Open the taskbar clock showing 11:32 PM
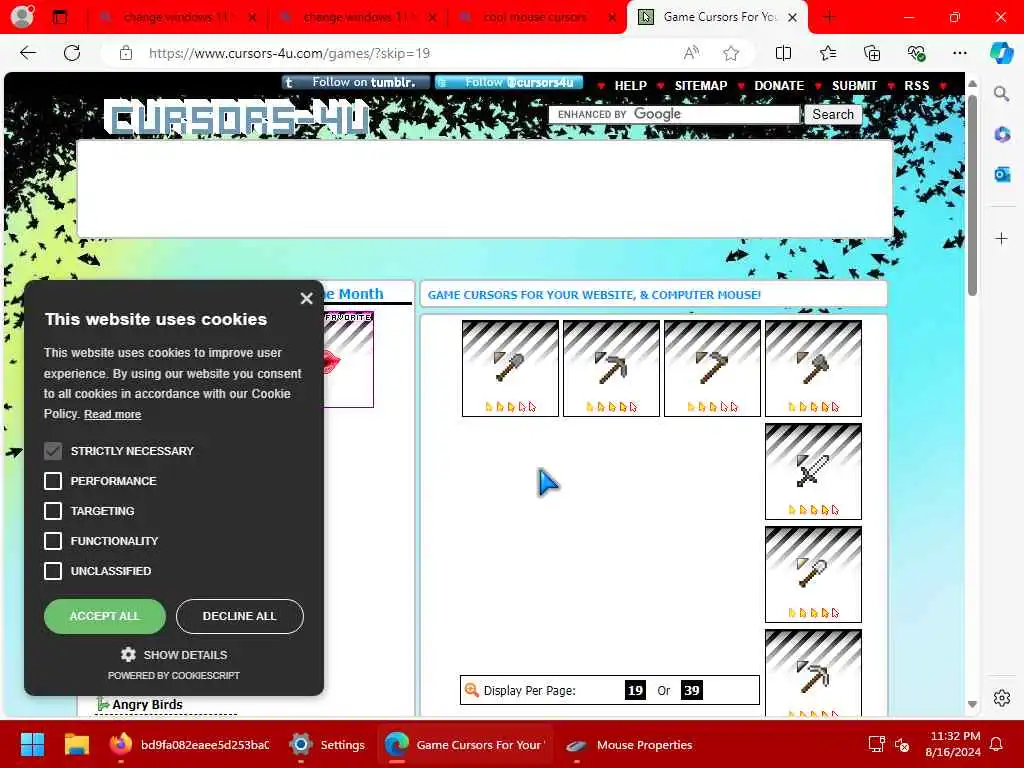This screenshot has width=1024, height=768. 953,744
